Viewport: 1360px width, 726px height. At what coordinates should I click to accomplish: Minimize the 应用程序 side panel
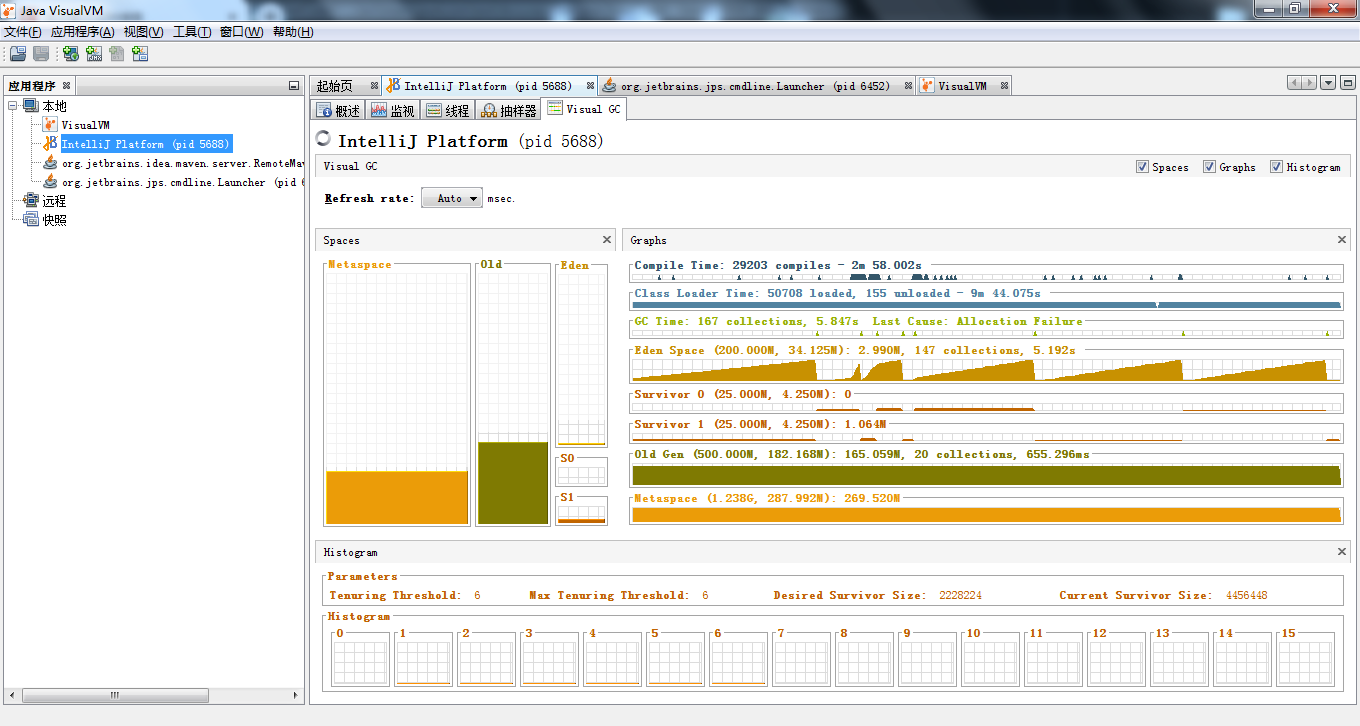(293, 86)
